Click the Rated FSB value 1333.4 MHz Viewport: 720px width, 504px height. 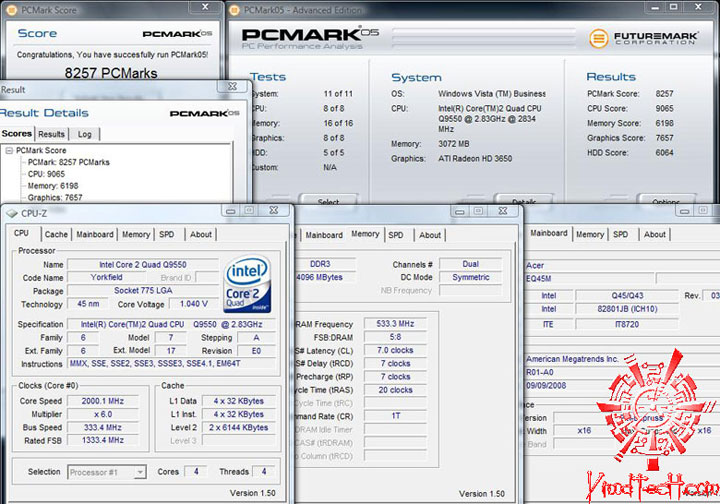(103, 440)
